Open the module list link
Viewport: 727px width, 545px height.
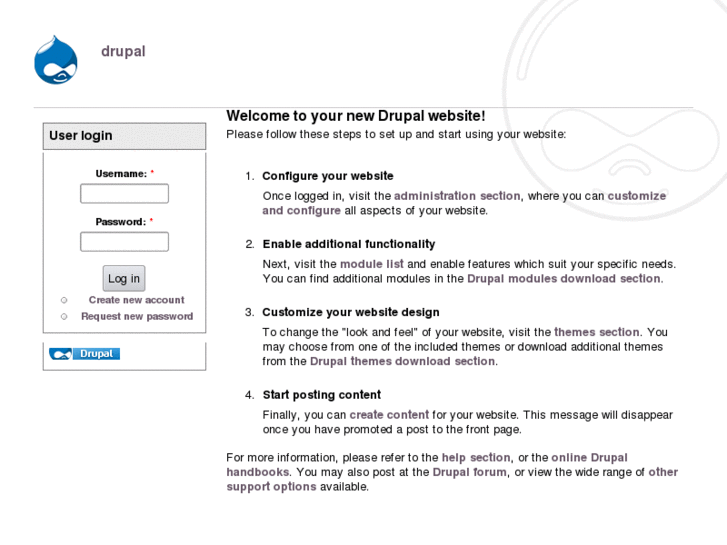coord(372,264)
